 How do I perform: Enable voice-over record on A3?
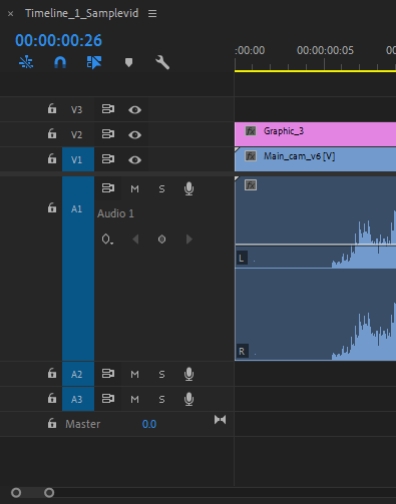click(189, 399)
